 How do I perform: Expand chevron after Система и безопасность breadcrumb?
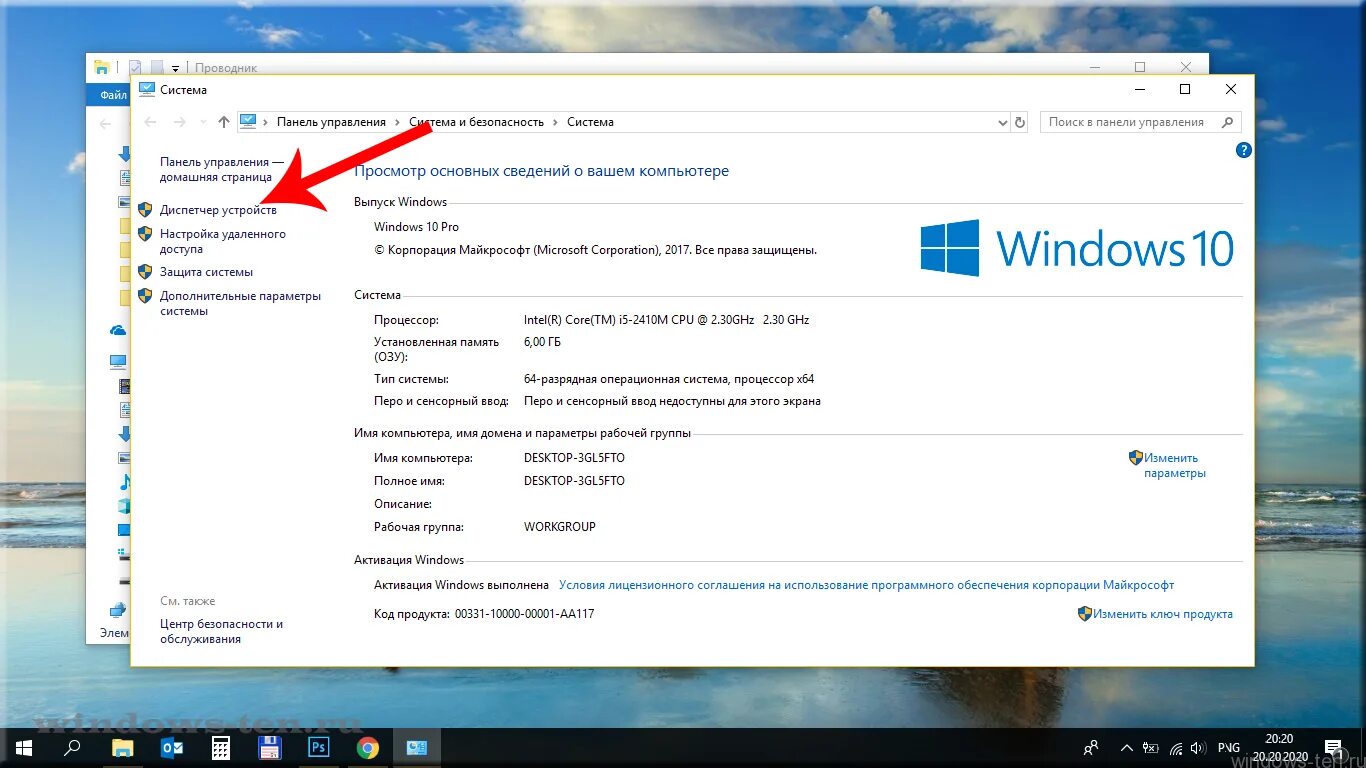555,122
